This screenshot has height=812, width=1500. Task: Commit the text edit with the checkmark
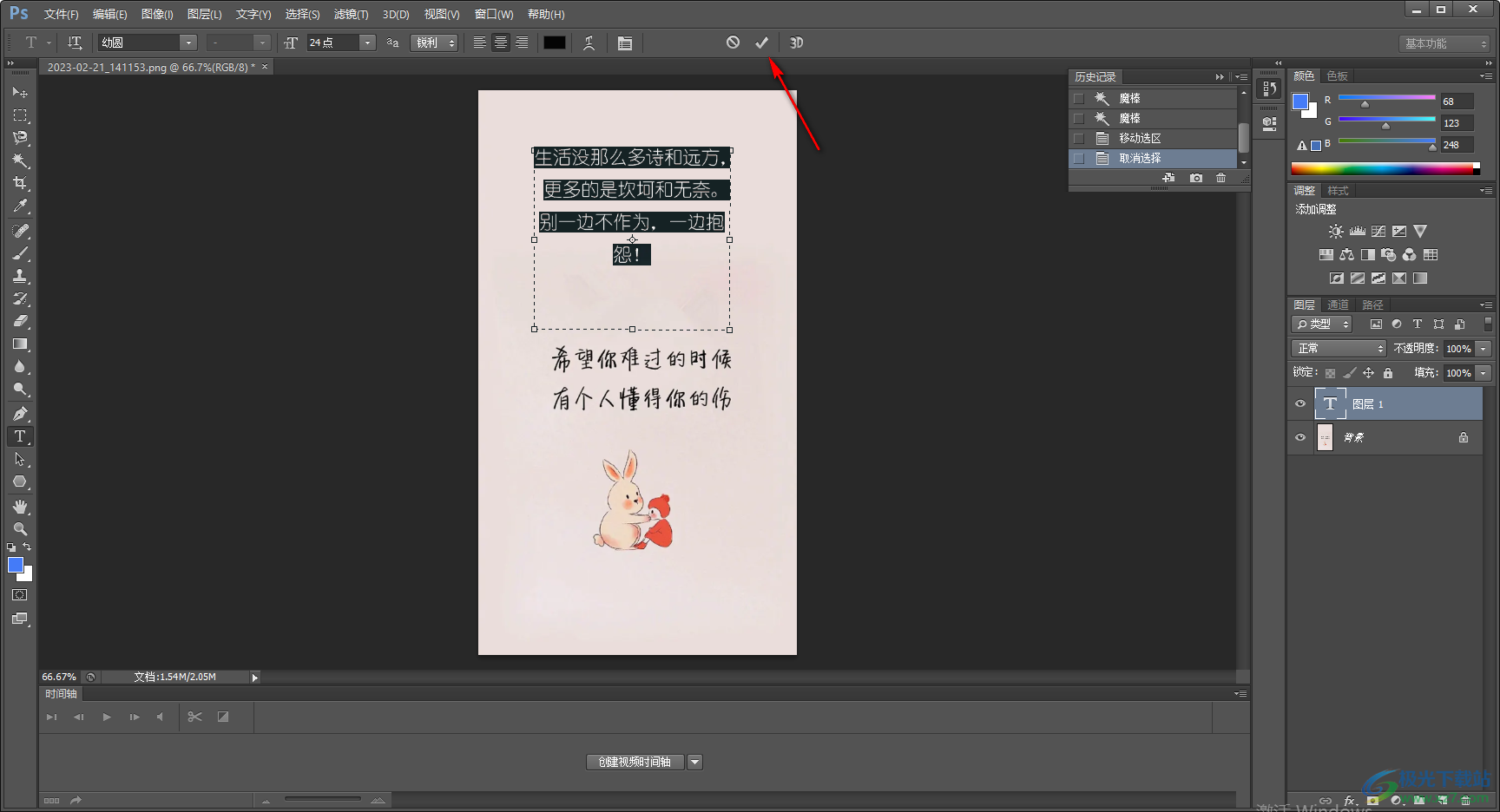[761, 43]
